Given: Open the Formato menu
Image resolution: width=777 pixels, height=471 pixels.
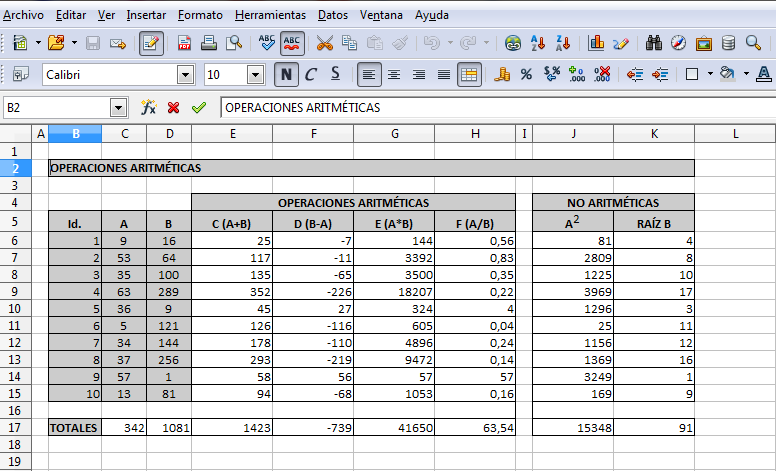Looking at the screenshot, I should coord(201,15).
